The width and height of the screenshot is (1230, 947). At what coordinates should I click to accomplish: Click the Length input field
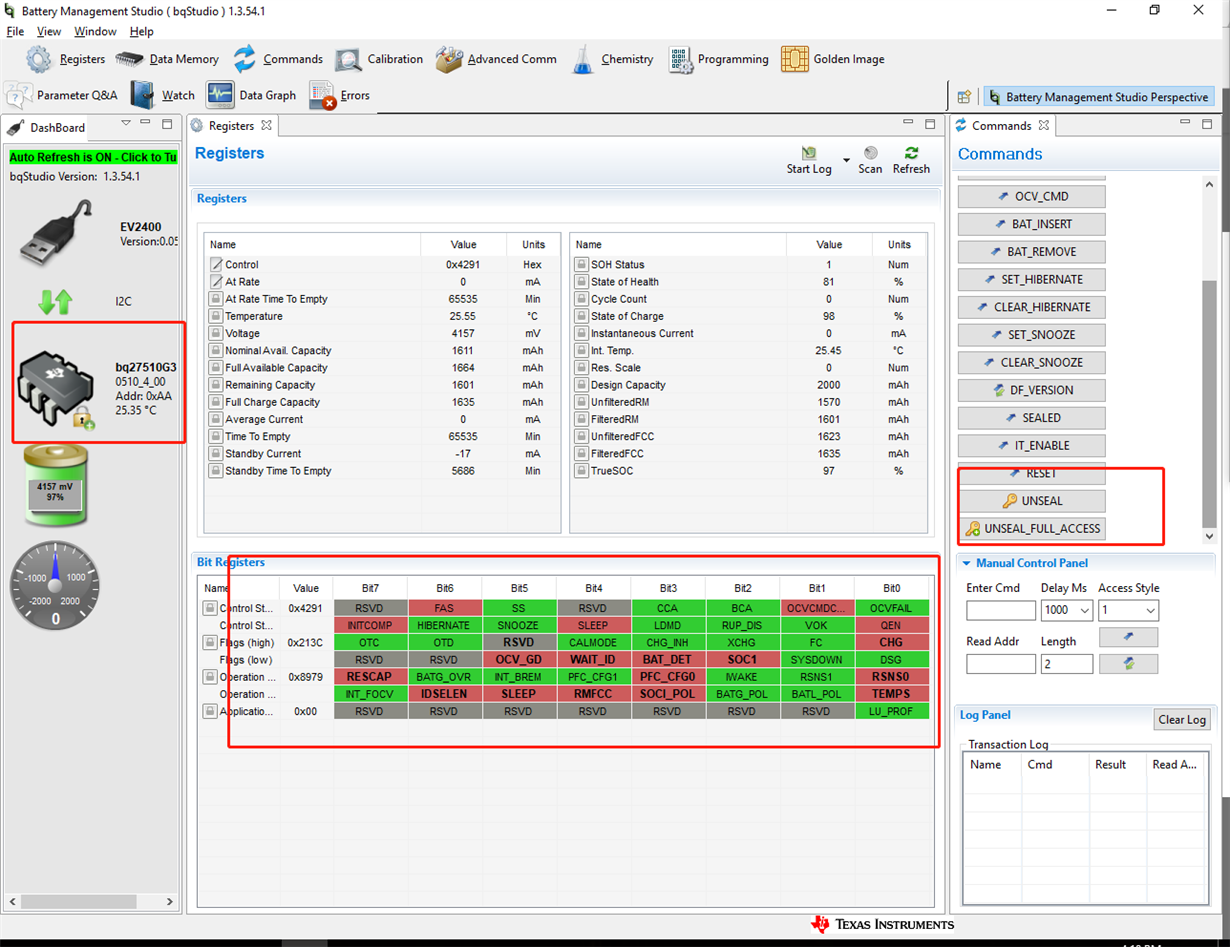1067,664
